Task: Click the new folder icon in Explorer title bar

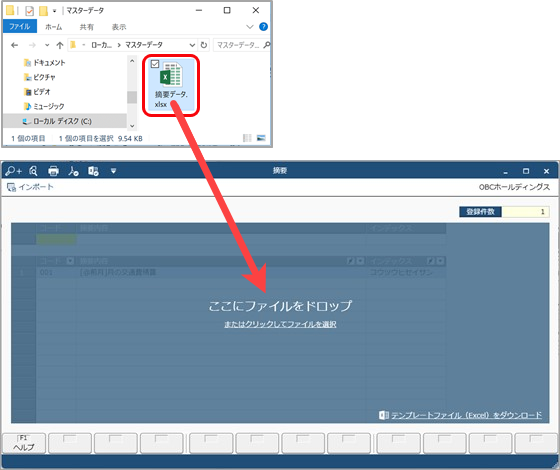Action: [43, 11]
